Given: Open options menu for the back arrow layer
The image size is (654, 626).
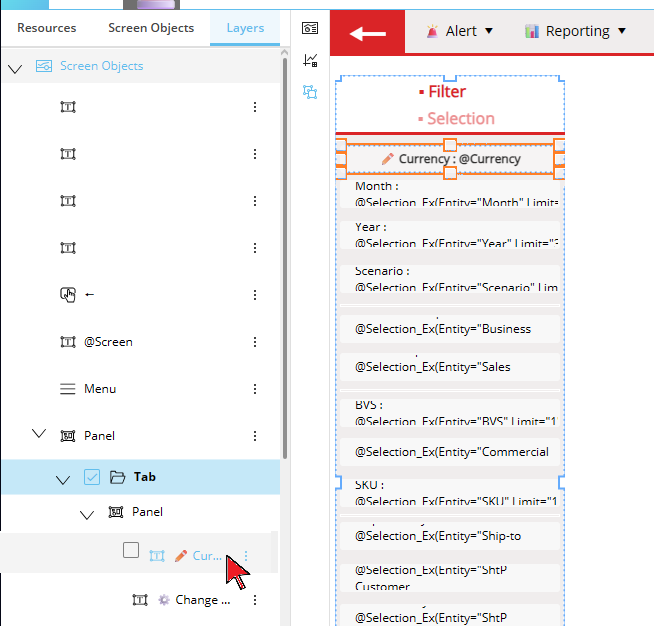Looking at the screenshot, I should click(255, 295).
